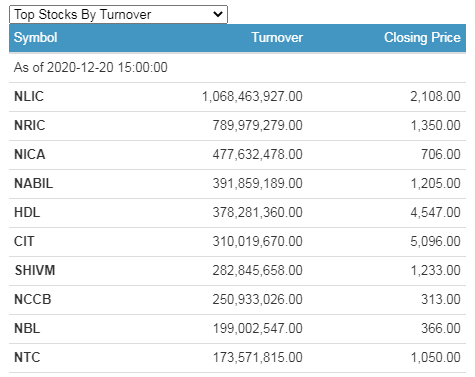Click closing price 5,096.00
475x377 pixels.
(x=435, y=241)
